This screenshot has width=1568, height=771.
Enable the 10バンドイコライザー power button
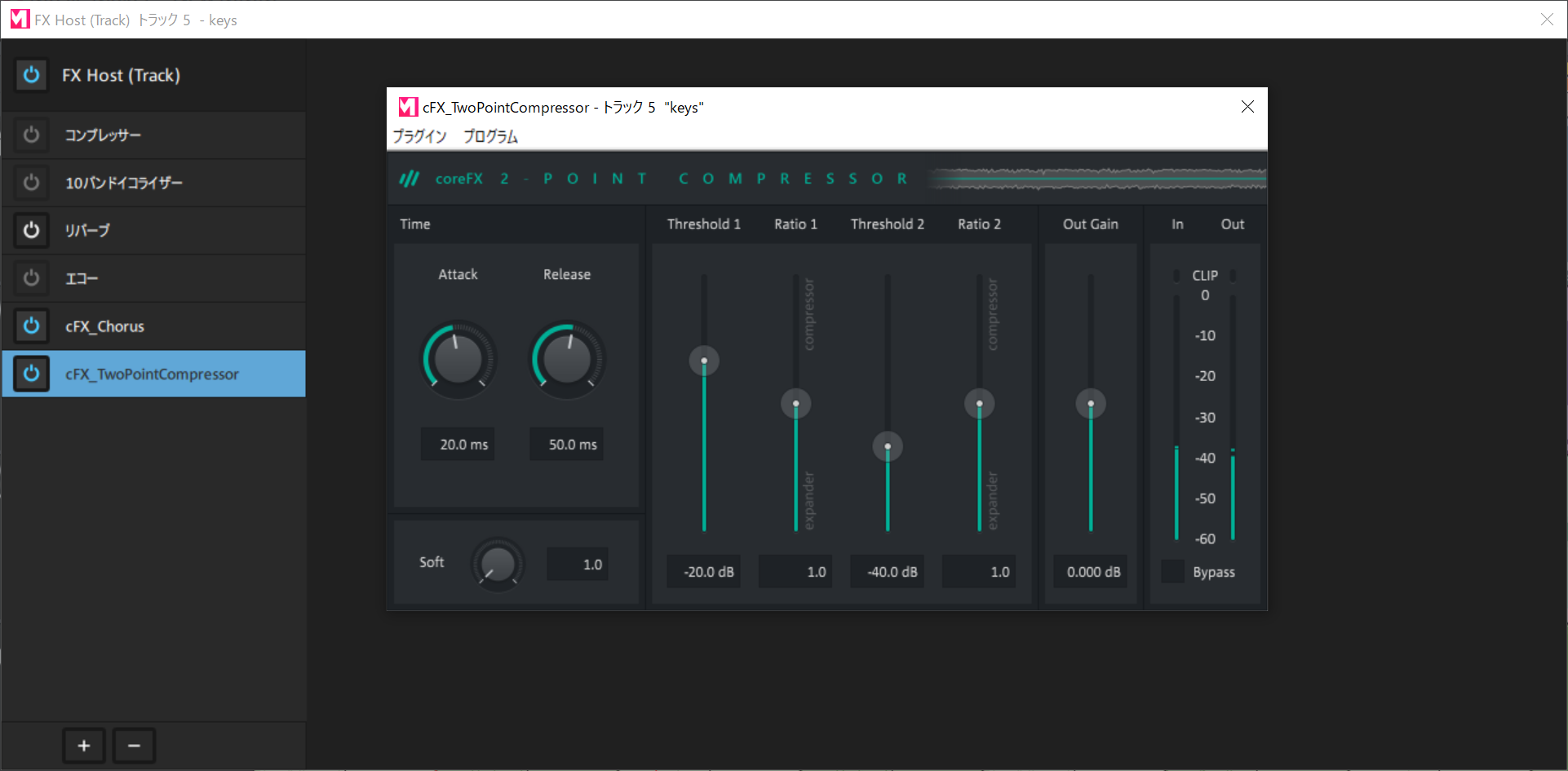31,182
